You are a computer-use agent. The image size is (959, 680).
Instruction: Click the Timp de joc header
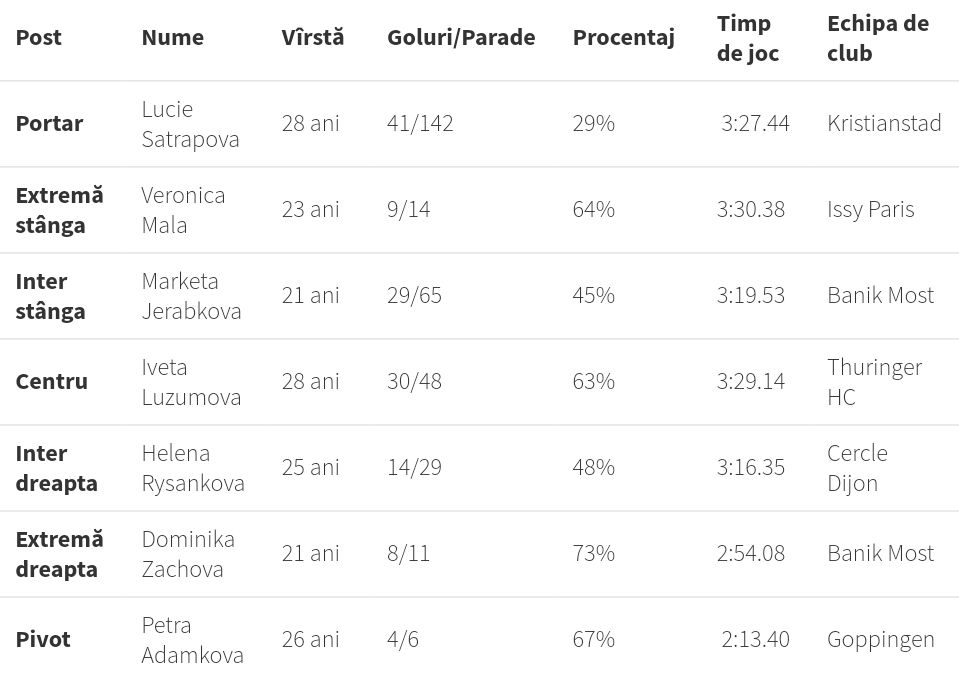[x=748, y=38]
